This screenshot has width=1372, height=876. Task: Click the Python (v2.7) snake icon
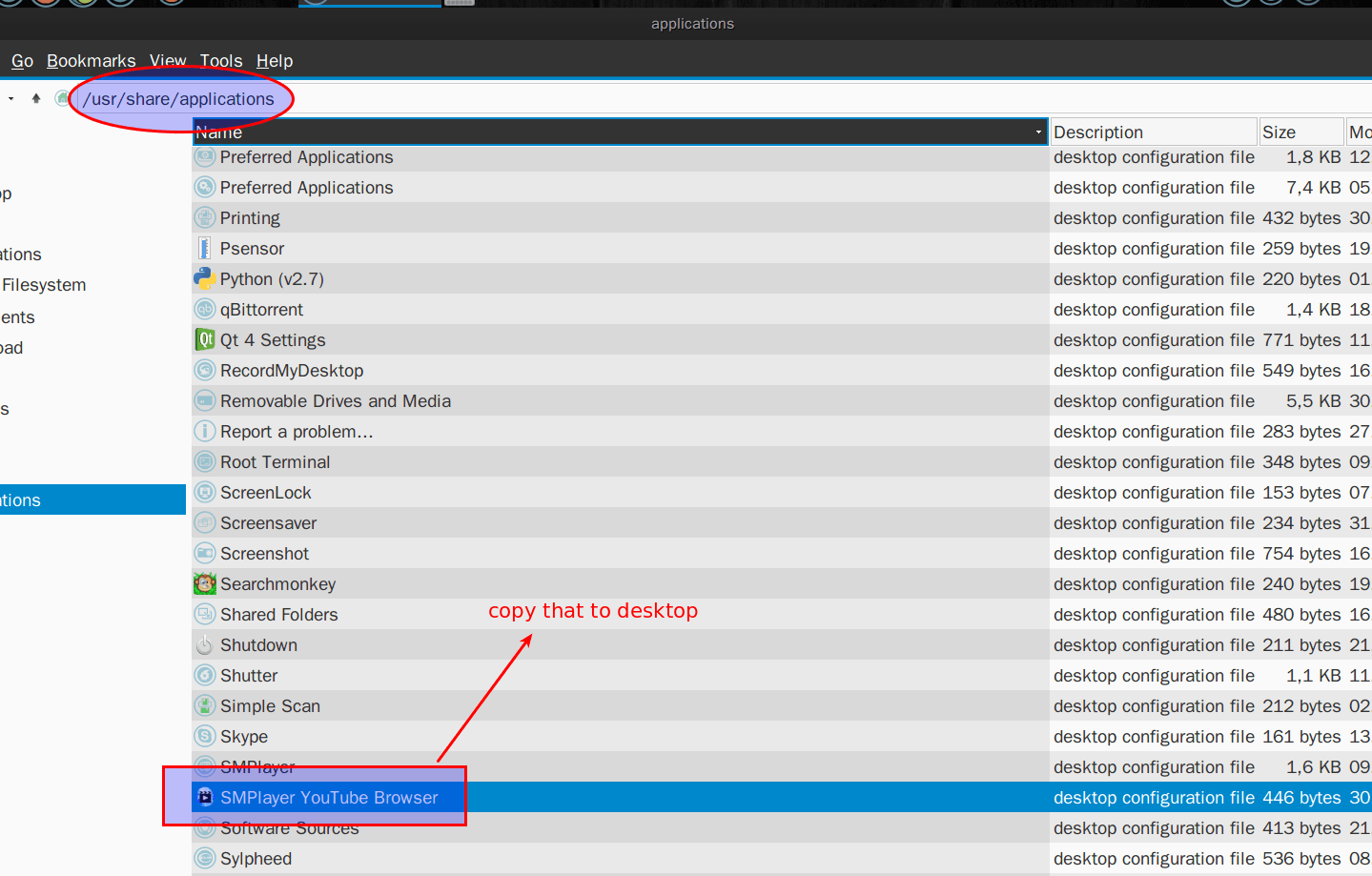click(204, 279)
